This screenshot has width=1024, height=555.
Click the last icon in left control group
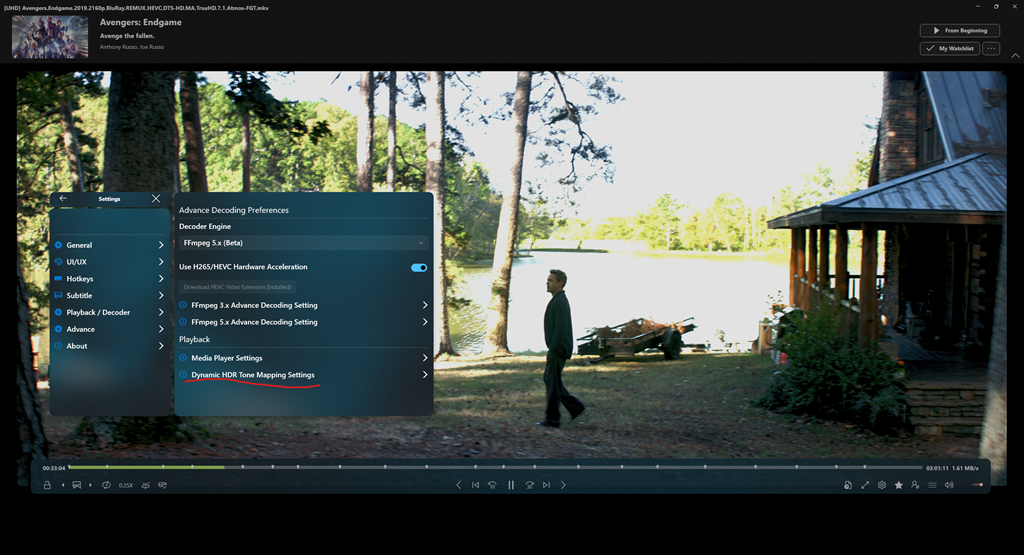click(163, 485)
